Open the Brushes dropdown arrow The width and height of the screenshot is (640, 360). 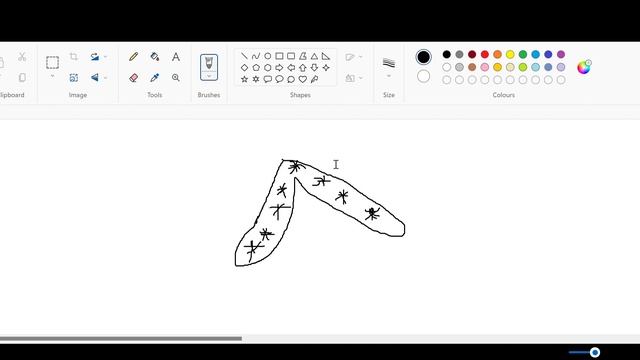point(209,76)
